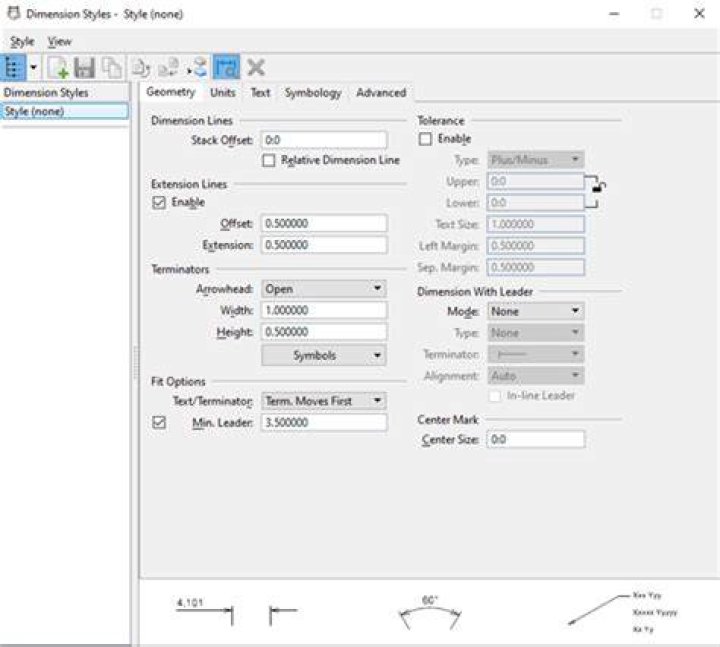
Task: Click the update from library icon
Action: click(x=198, y=68)
